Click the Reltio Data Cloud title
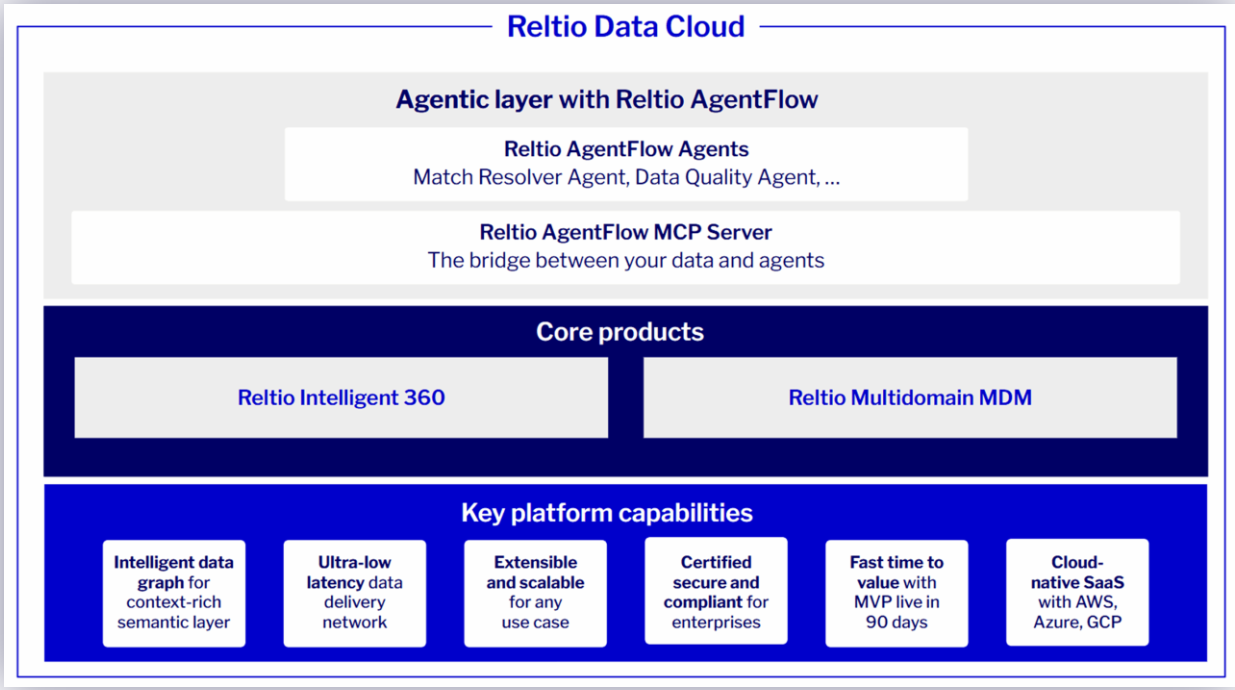Viewport: 1235px width, 690px height. 625,26
